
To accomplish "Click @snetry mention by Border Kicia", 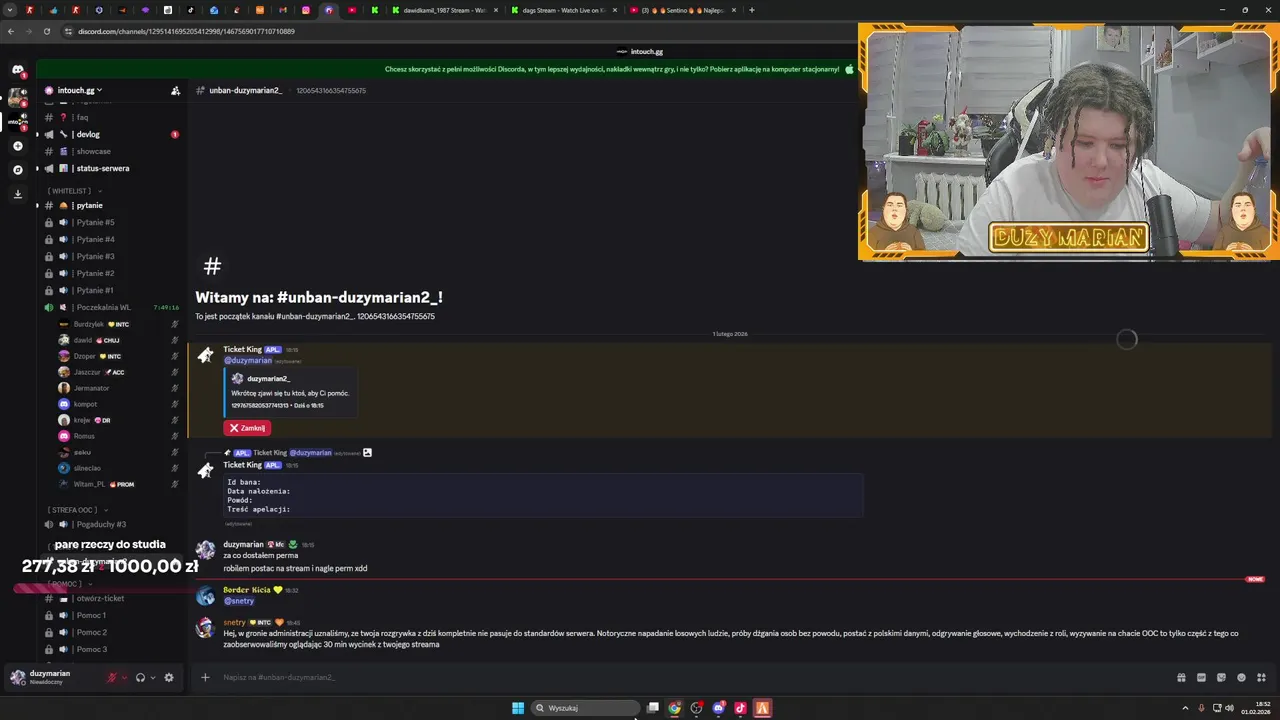I will click(x=239, y=601).
